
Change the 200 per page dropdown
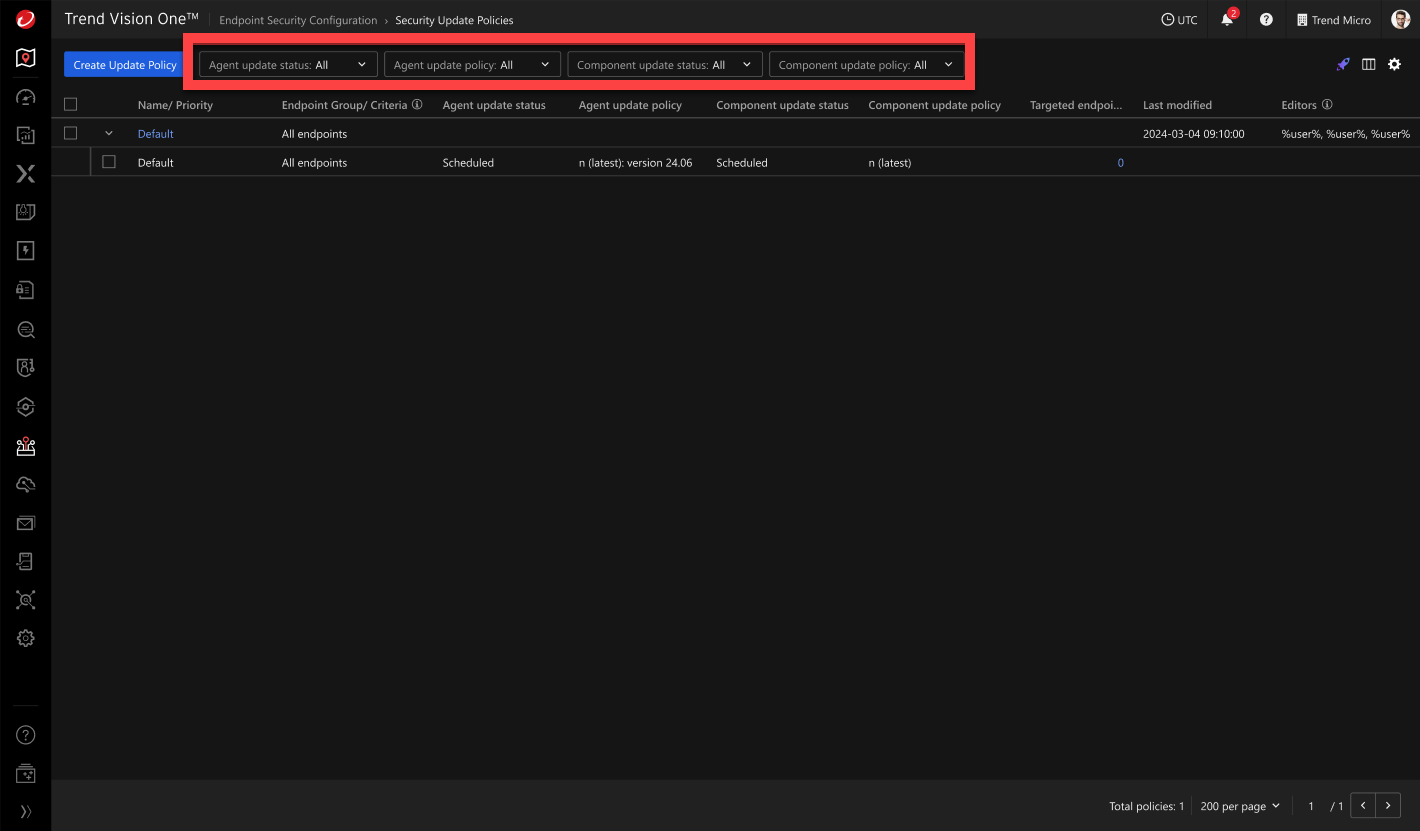pos(1240,806)
